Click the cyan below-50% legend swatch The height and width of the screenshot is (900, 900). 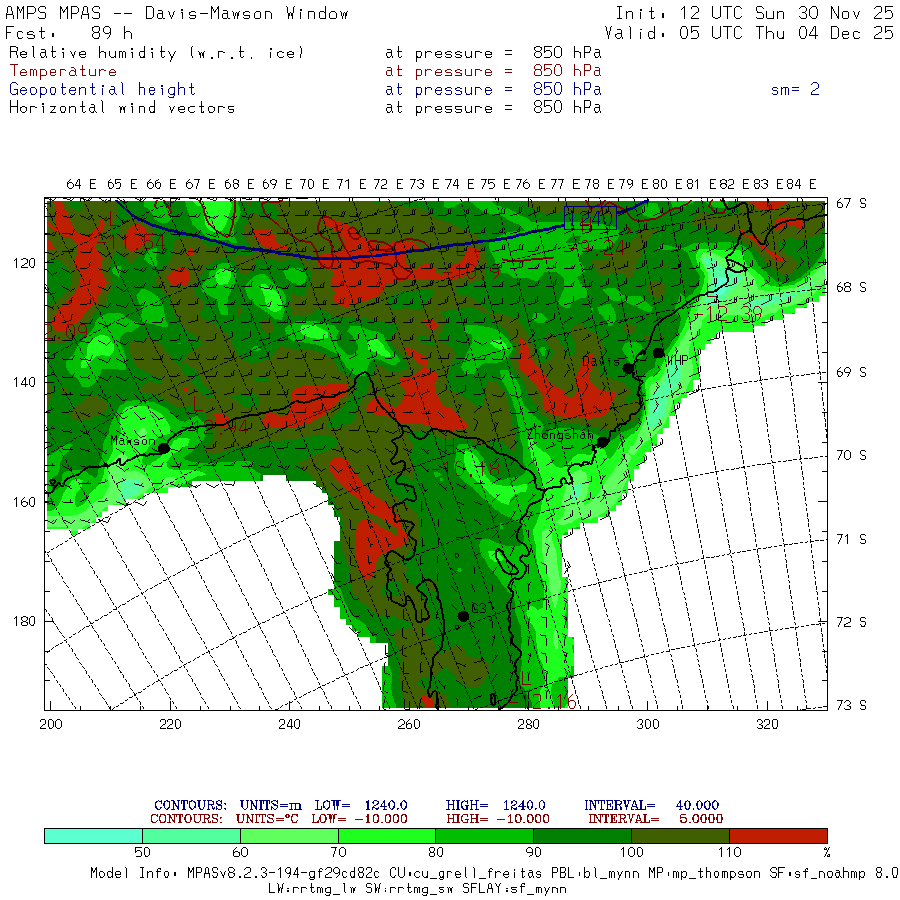(94, 836)
